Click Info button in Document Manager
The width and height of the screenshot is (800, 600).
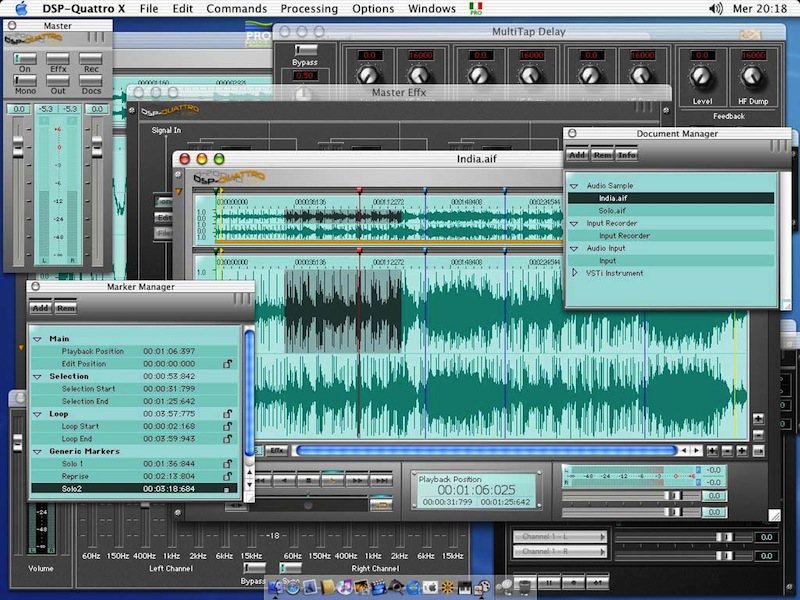tap(627, 155)
